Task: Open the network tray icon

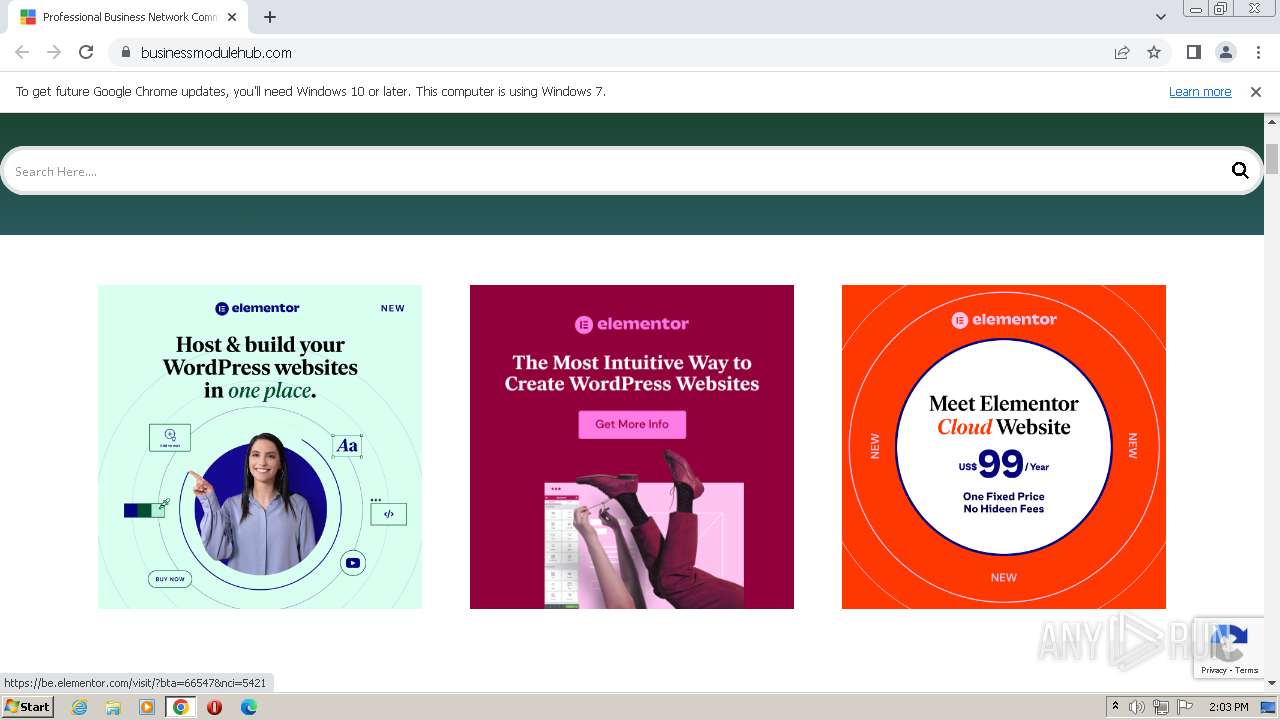Action: coord(1161,707)
